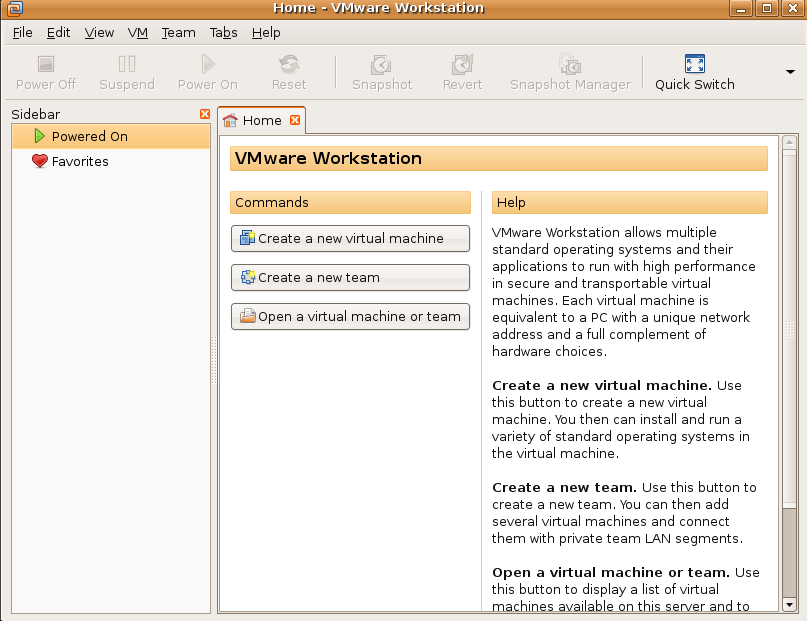Select Powered On in the sidebar
Viewport: 807px width, 621px height.
click(111, 136)
